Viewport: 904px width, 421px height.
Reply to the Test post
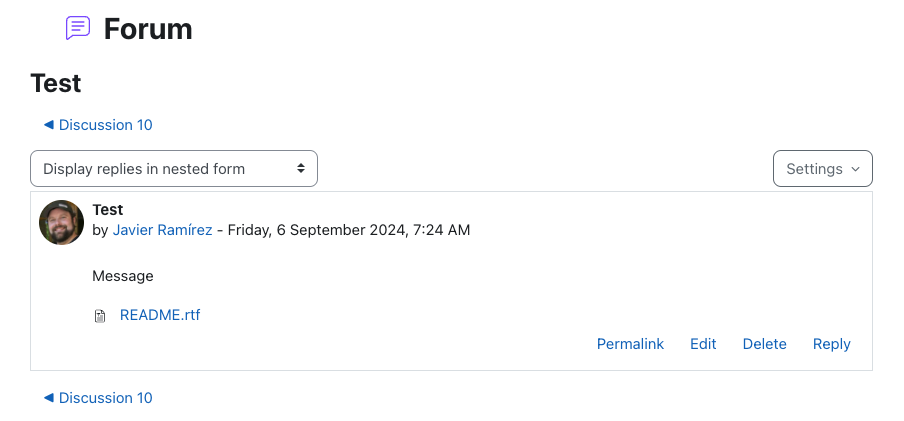(x=831, y=344)
